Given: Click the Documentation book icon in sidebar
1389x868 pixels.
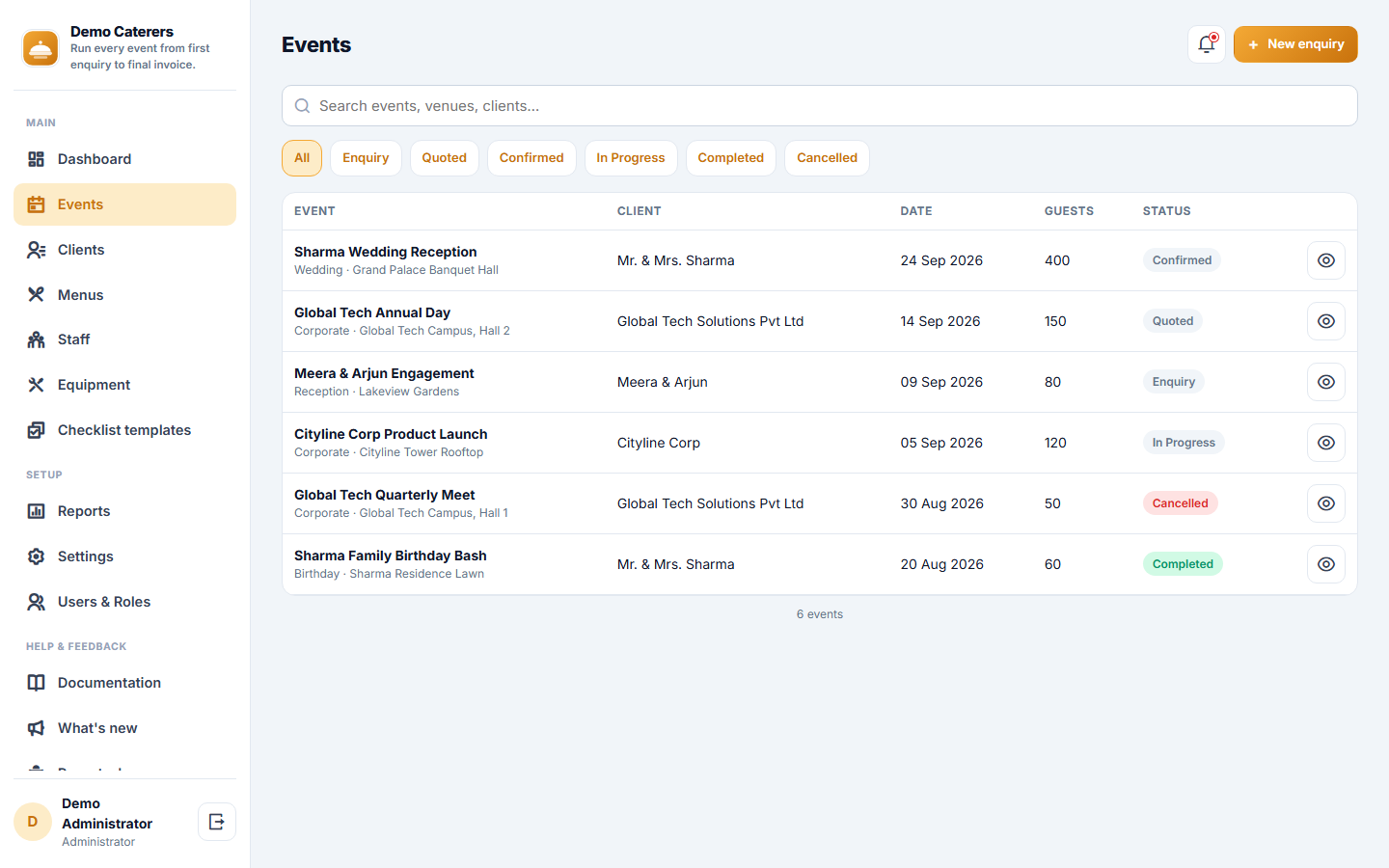Looking at the screenshot, I should [36, 683].
